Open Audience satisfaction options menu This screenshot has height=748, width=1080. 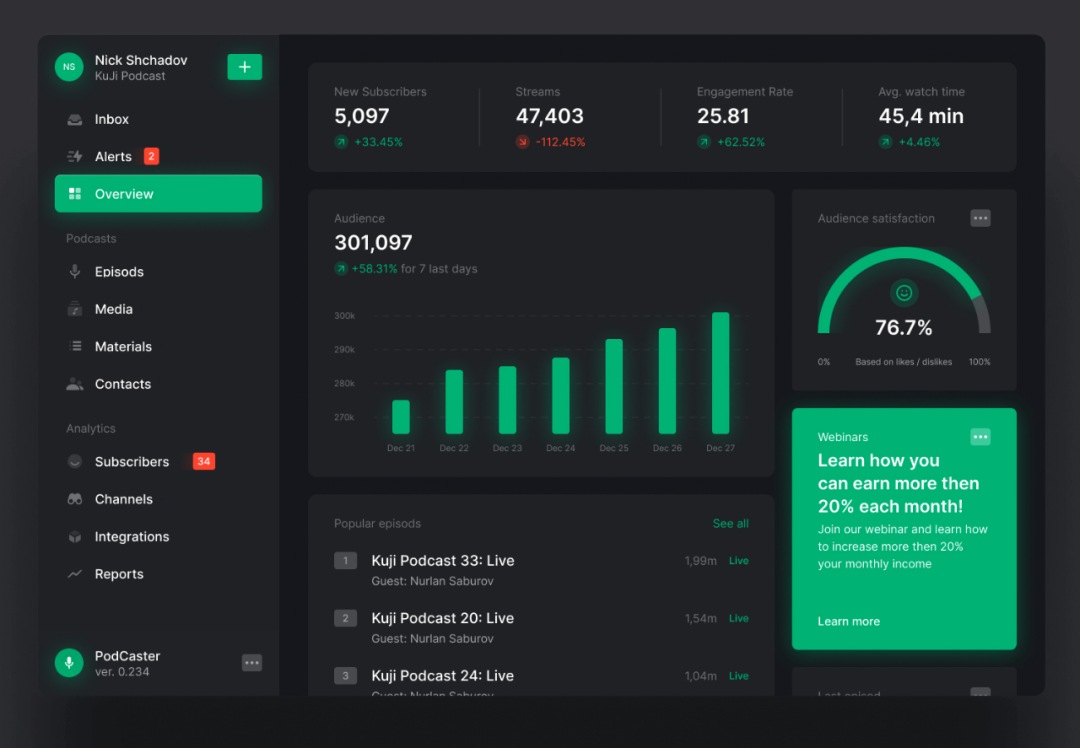click(980, 218)
